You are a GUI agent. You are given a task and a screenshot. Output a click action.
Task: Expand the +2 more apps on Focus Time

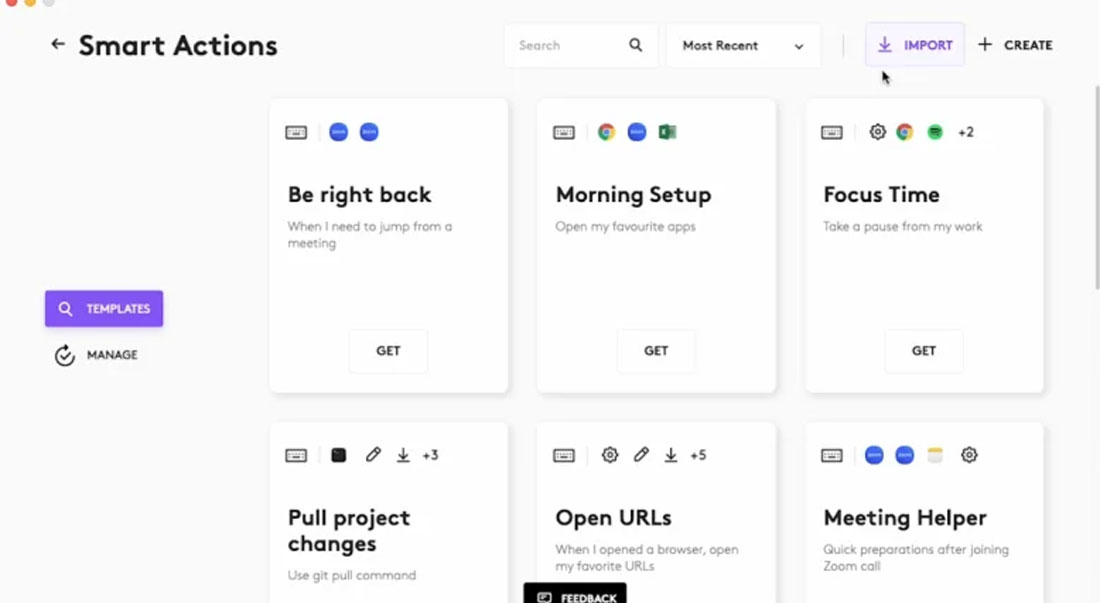pos(966,132)
